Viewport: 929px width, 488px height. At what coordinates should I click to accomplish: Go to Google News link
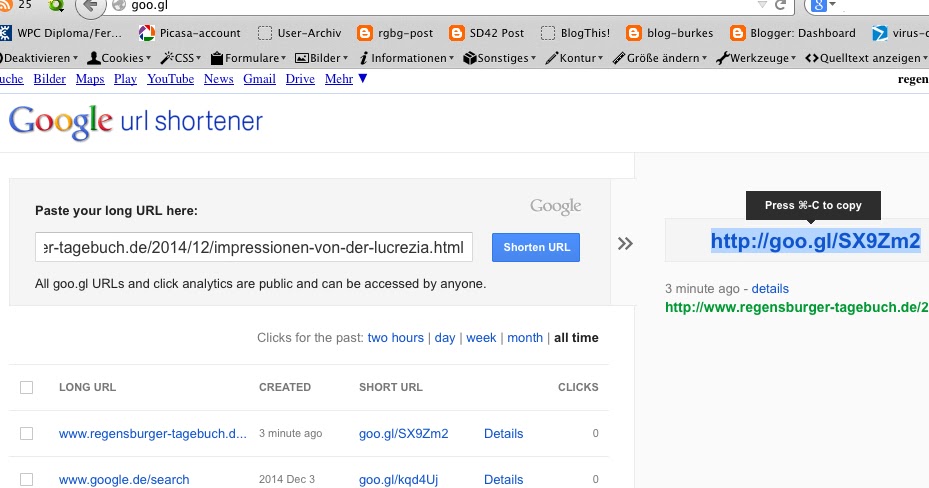pyautogui.click(x=219, y=79)
